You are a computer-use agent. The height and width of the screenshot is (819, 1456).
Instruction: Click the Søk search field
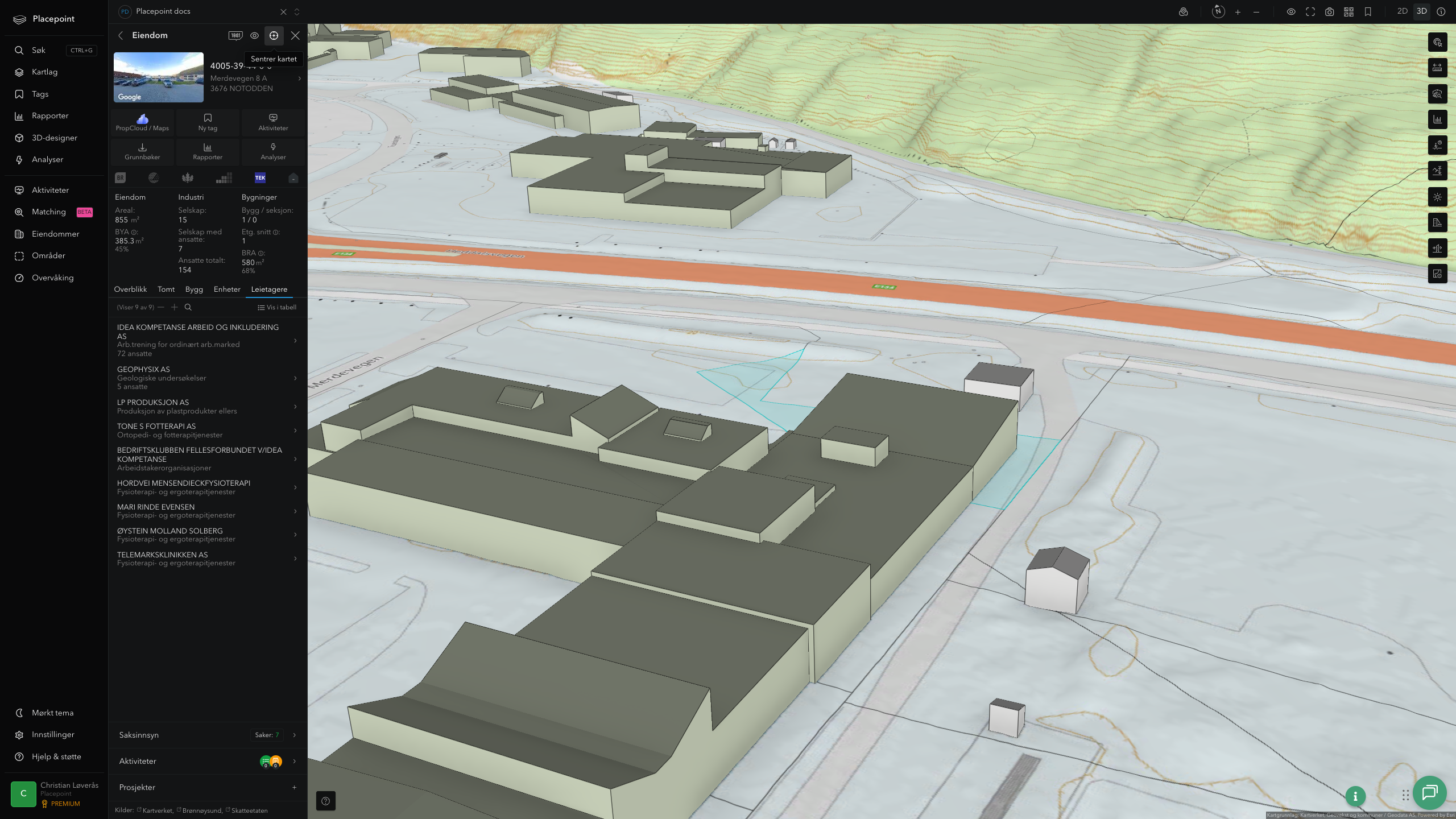coord(54,50)
